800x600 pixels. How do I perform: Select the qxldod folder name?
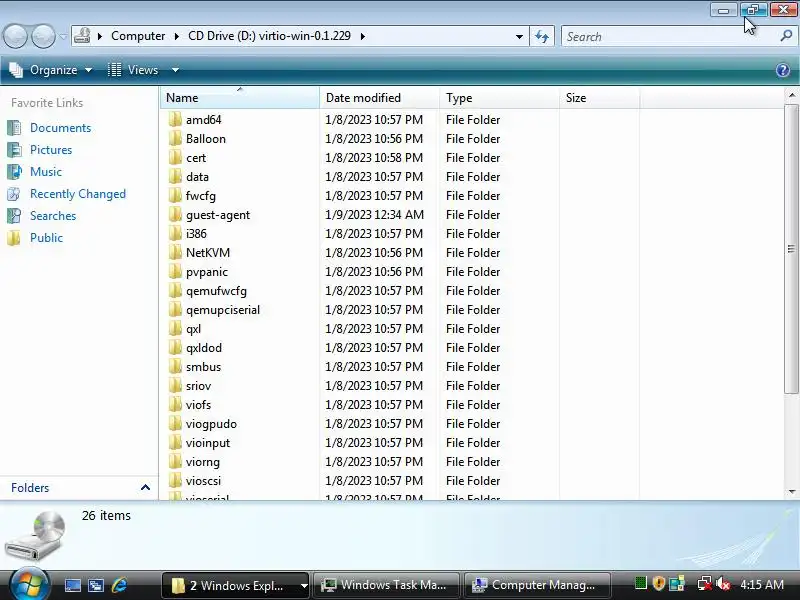(204, 347)
